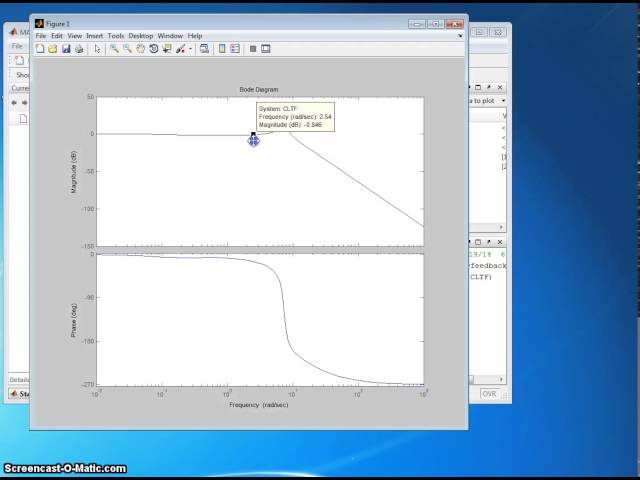Activate the Zoom In magnifier tool

pos(114,49)
